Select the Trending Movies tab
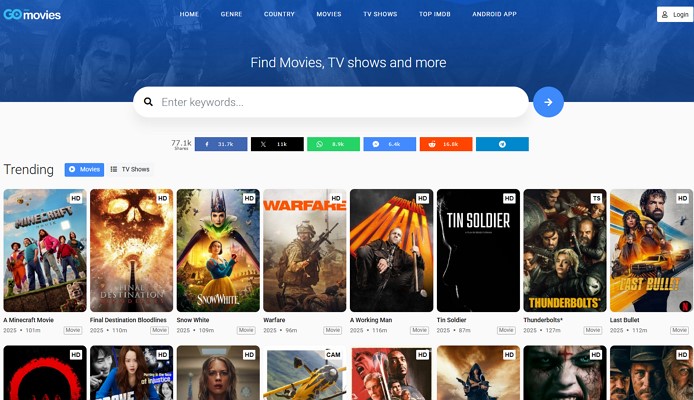Screen dimensions: 694x400 click(x=84, y=169)
